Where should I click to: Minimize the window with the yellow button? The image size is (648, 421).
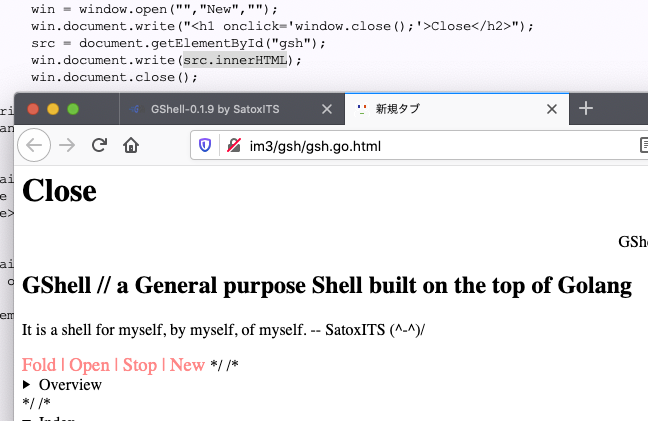pyautogui.click(x=53, y=108)
